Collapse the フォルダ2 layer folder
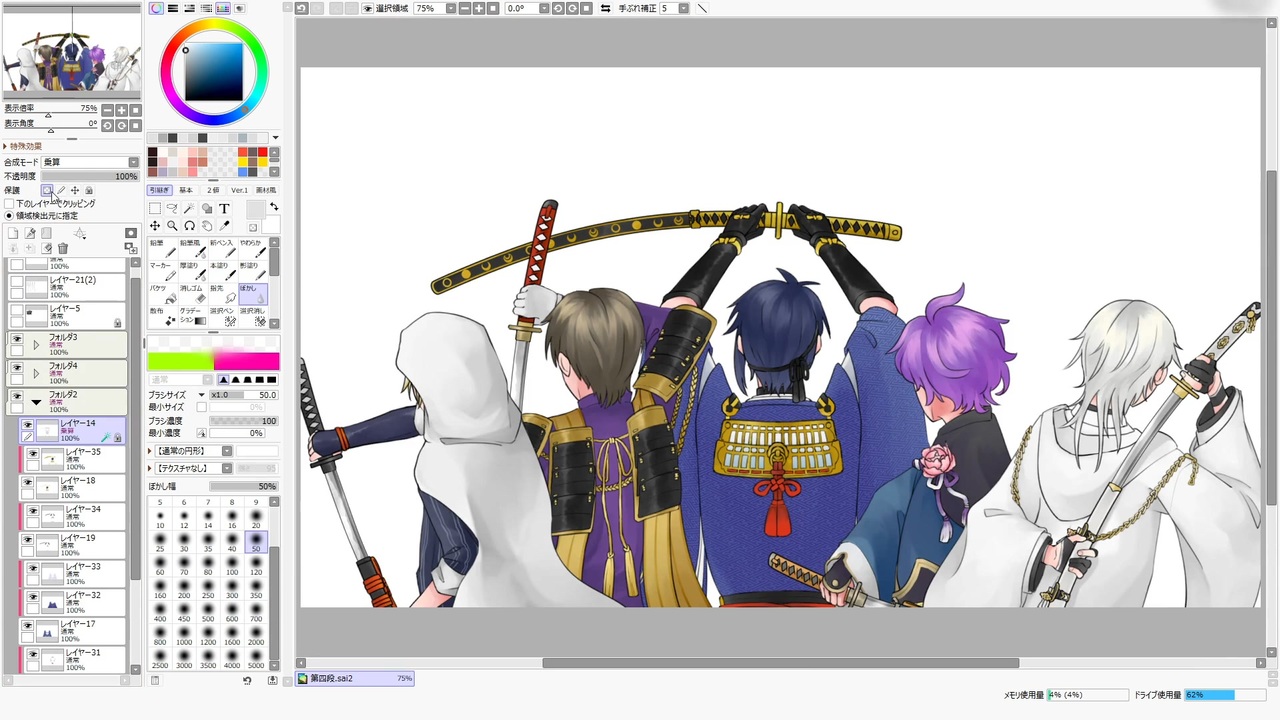This screenshot has width=1280, height=720. click(x=36, y=402)
